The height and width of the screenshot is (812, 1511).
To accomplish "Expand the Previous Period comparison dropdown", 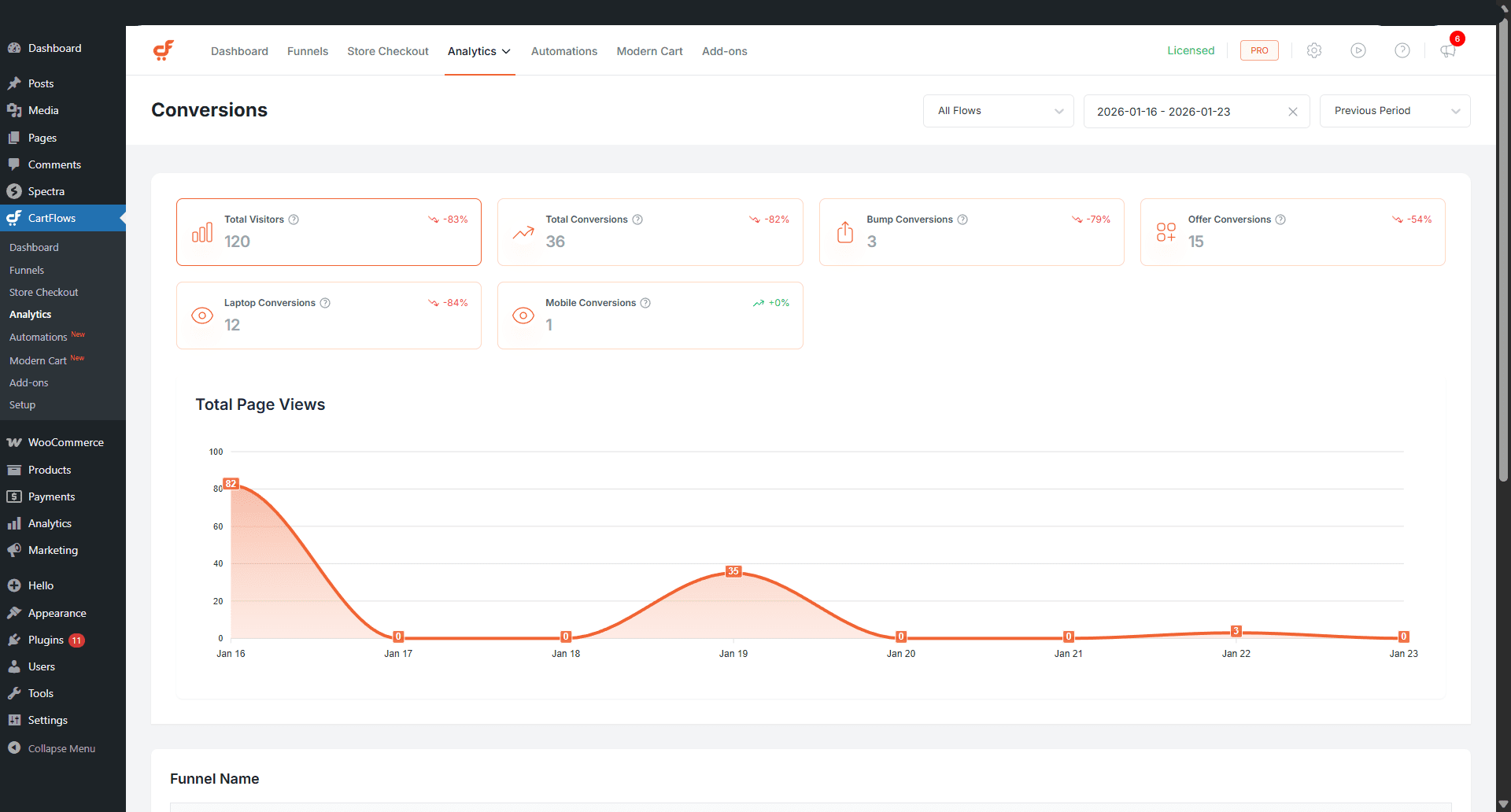I will 1395,111.
